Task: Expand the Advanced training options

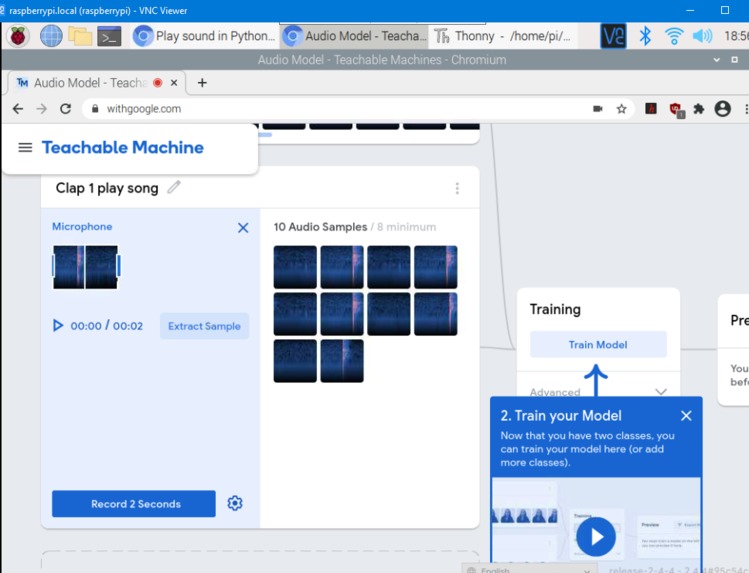Action: click(598, 392)
